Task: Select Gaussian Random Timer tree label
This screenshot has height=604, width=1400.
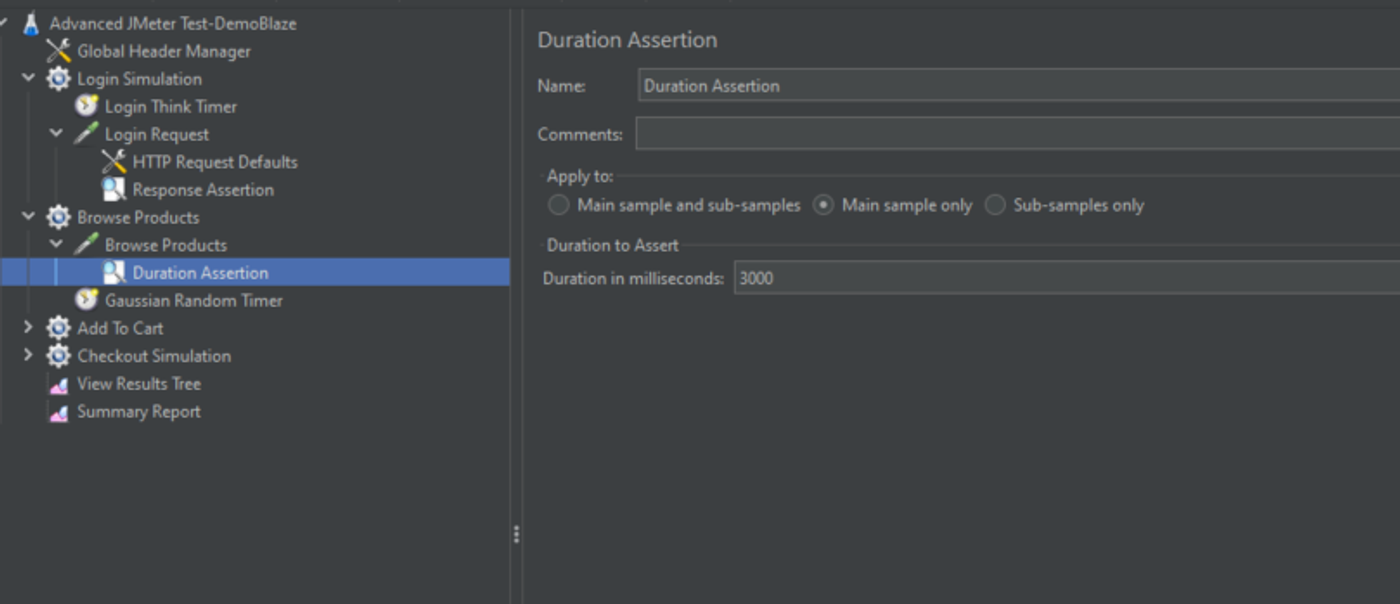Action: 194,300
